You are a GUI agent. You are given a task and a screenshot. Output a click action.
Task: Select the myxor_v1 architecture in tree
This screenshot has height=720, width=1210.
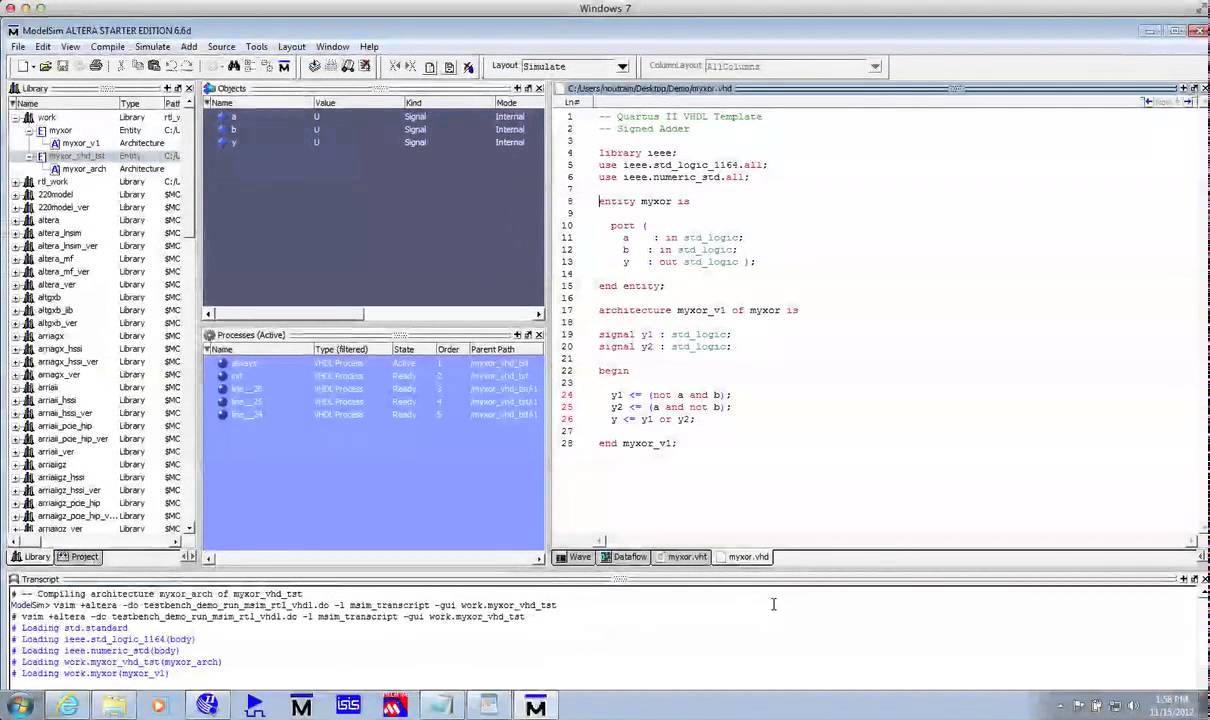click(81, 143)
